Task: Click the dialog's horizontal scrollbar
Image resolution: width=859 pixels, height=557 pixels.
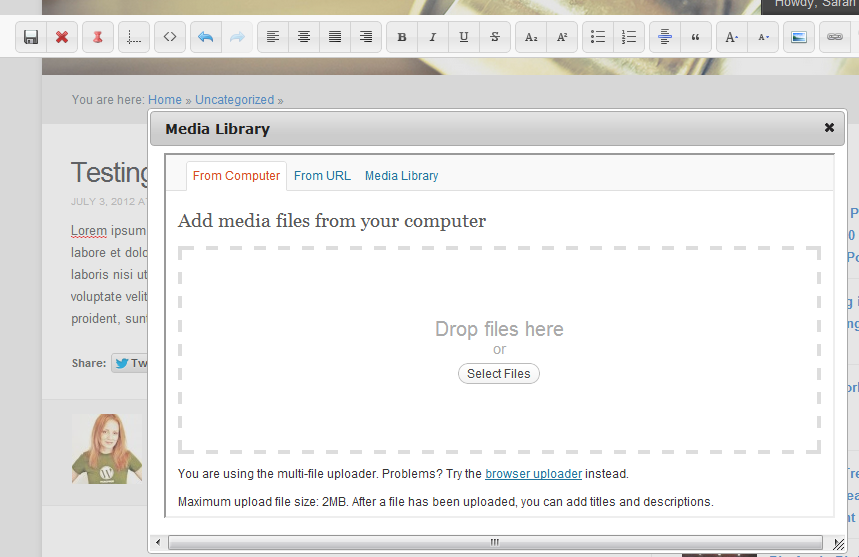Action: pyautogui.click(x=493, y=542)
